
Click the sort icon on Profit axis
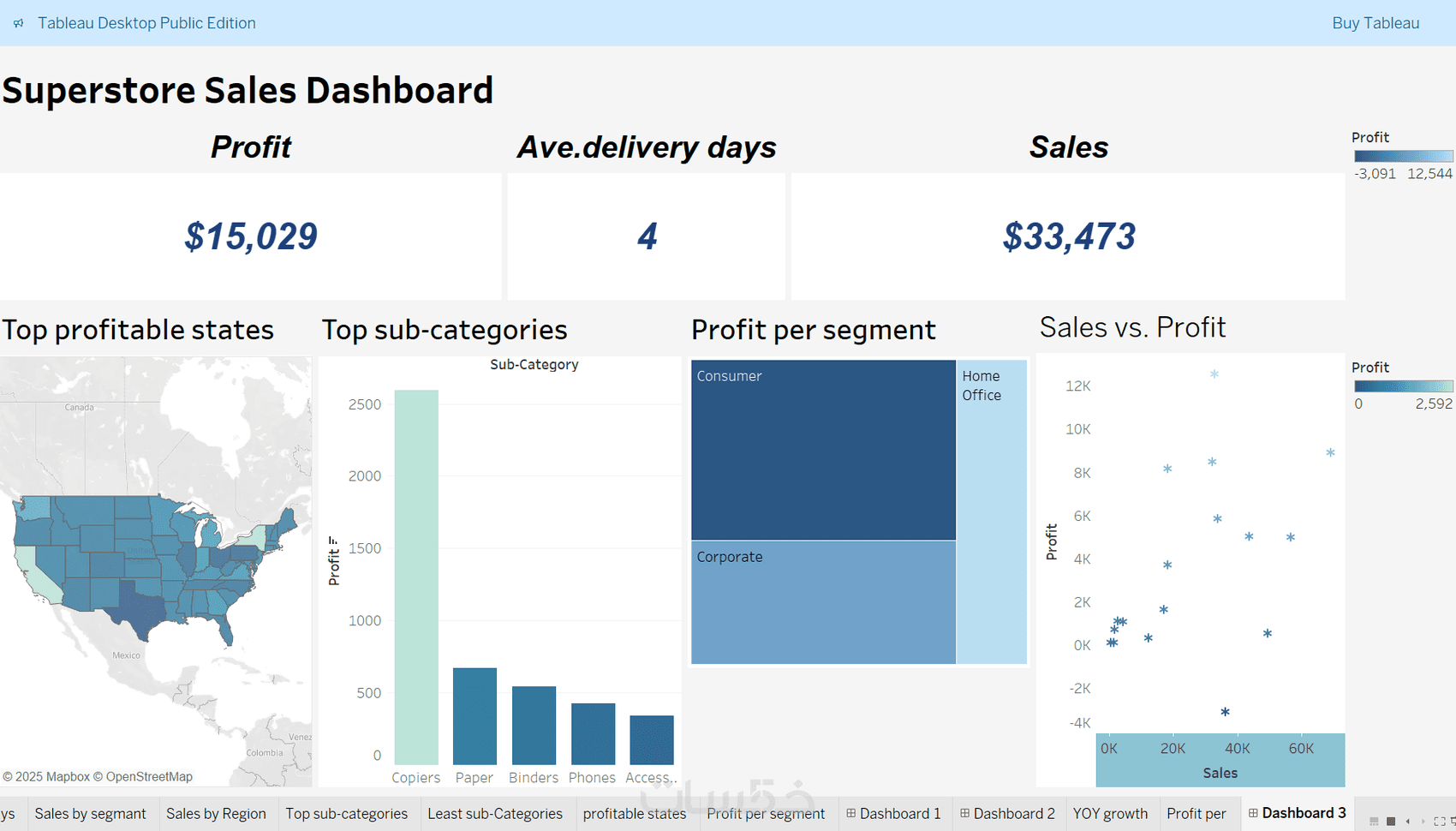(x=333, y=540)
